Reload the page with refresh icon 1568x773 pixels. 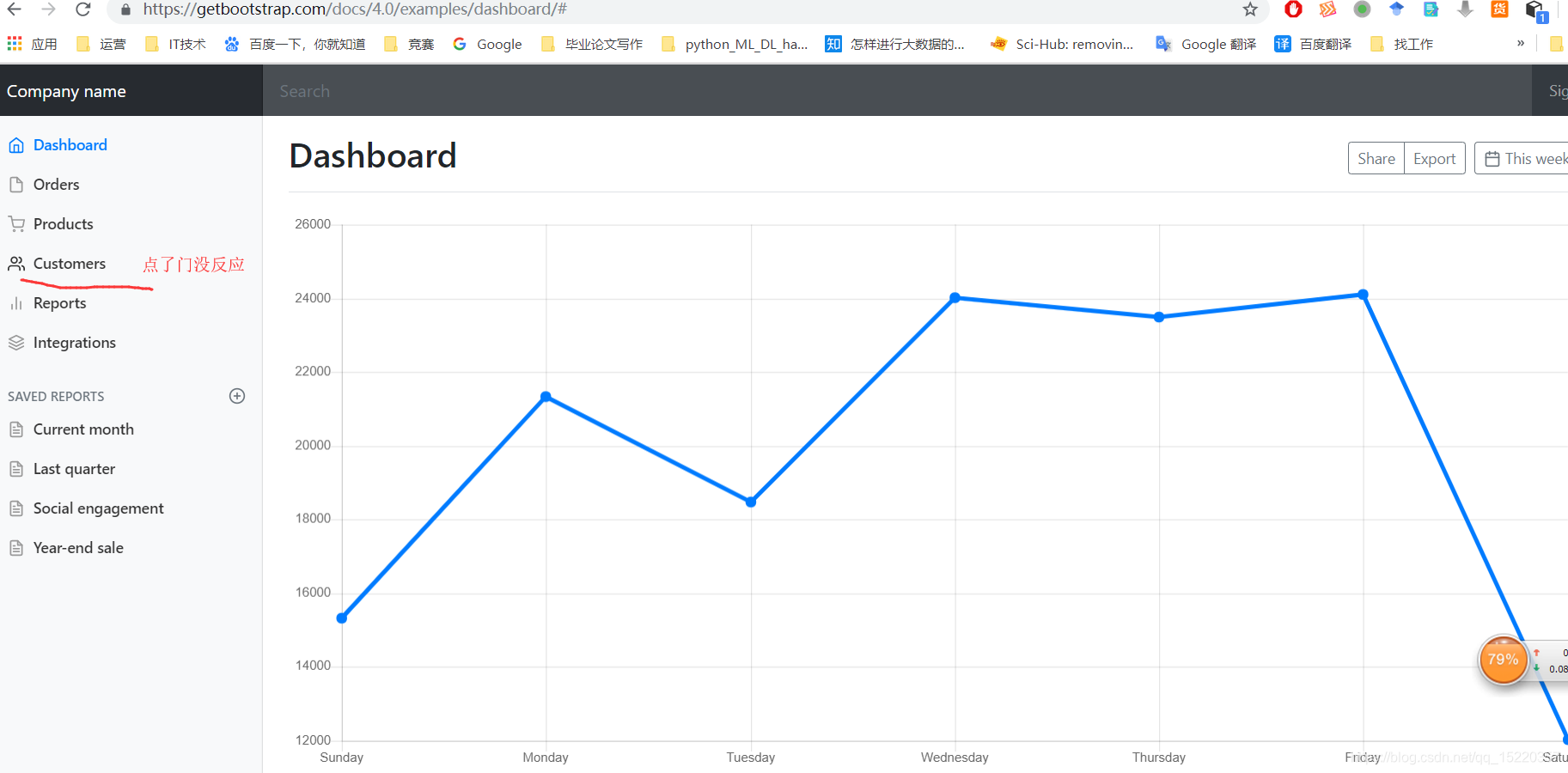click(x=83, y=9)
